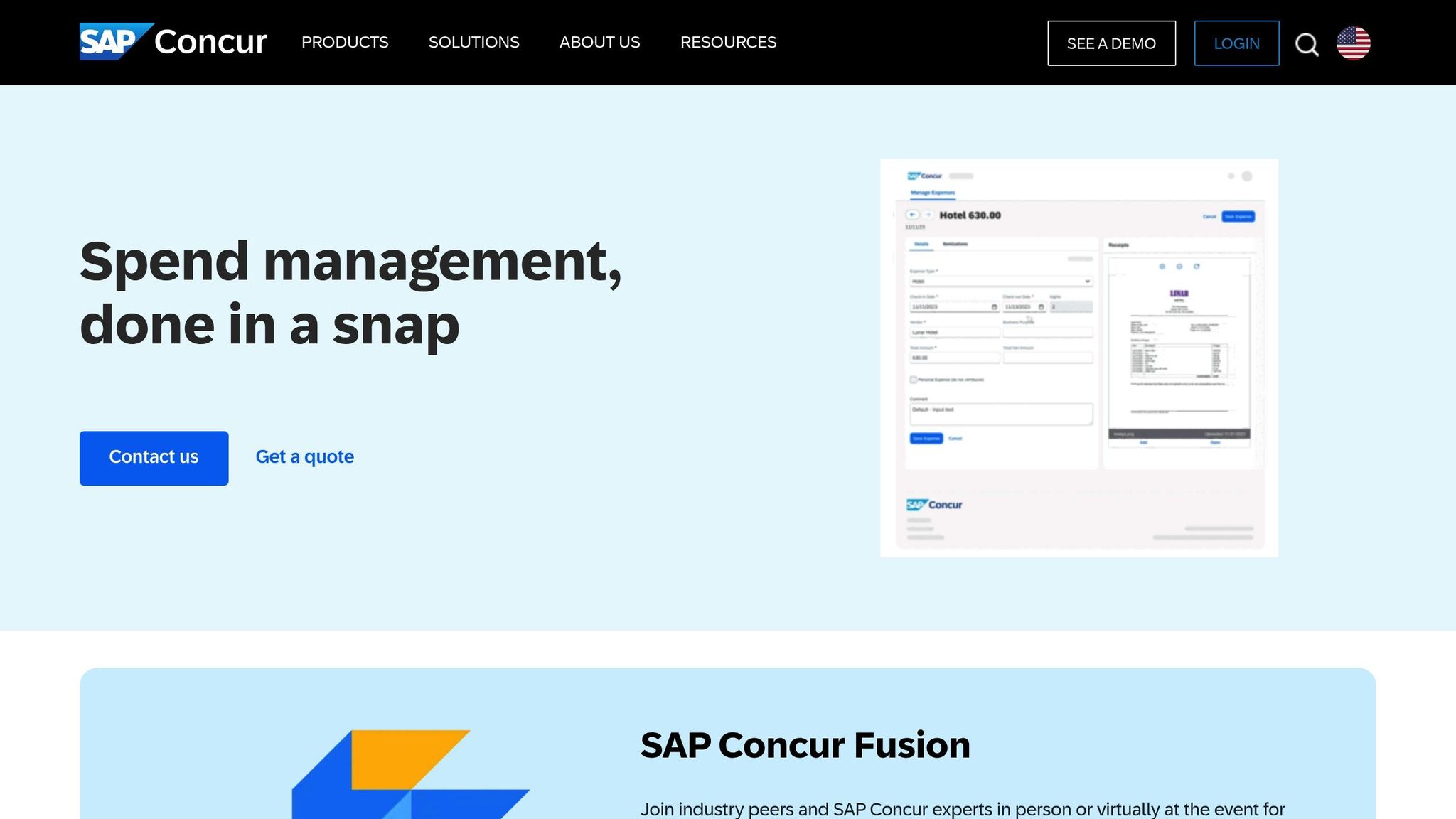This screenshot has width=1456, height=819.
Task: Follow the Get a quote link
Action: 304,457
